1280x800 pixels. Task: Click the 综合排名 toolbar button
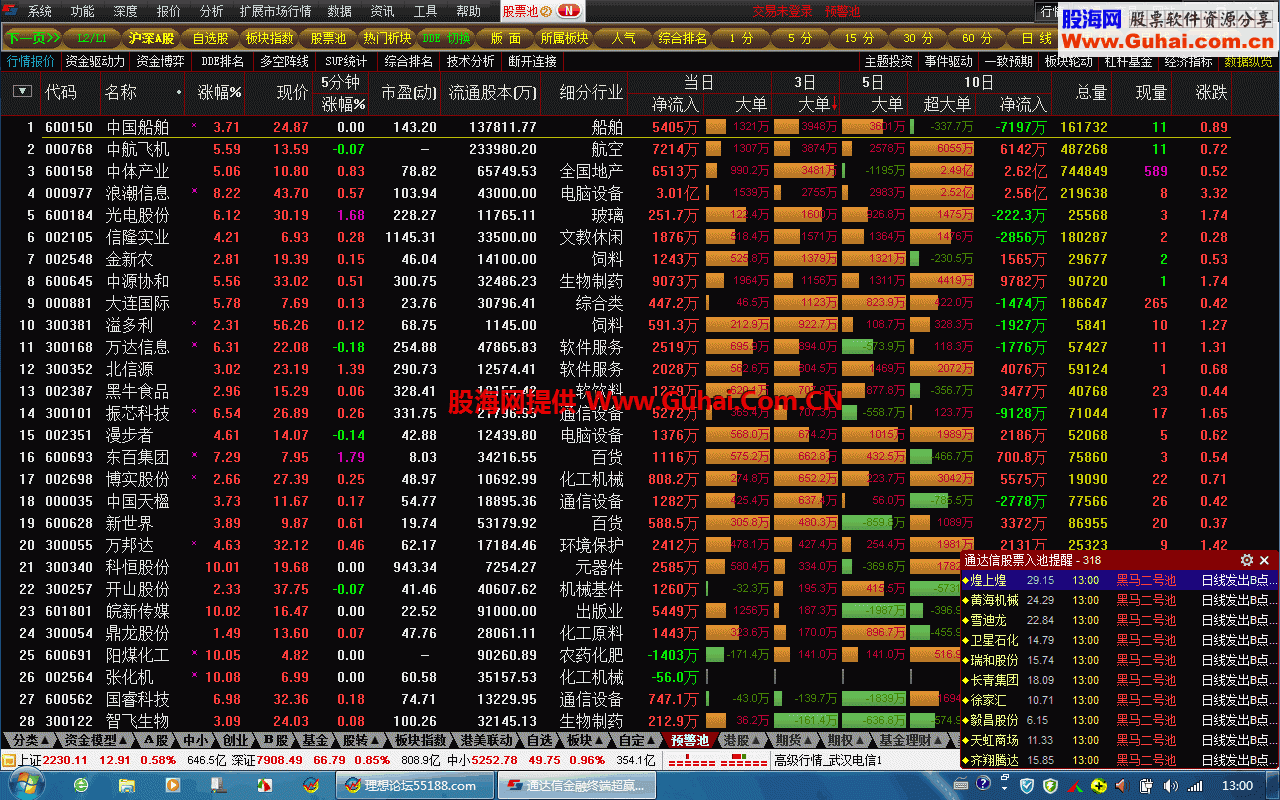pyautogui.click(x=682, y=38)
